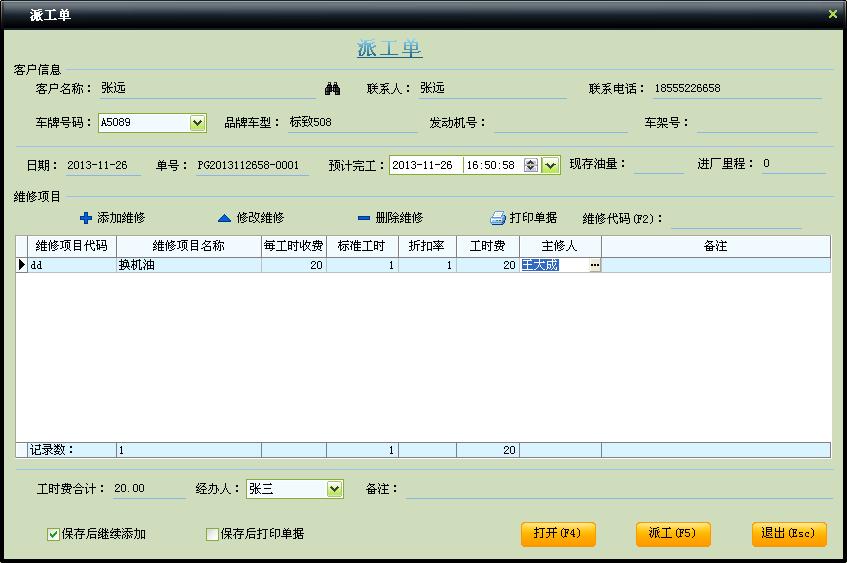The height and width of the screenshot is (563, 847).
Task: Click the 标准工时 column header
Action: coord(362,246)
